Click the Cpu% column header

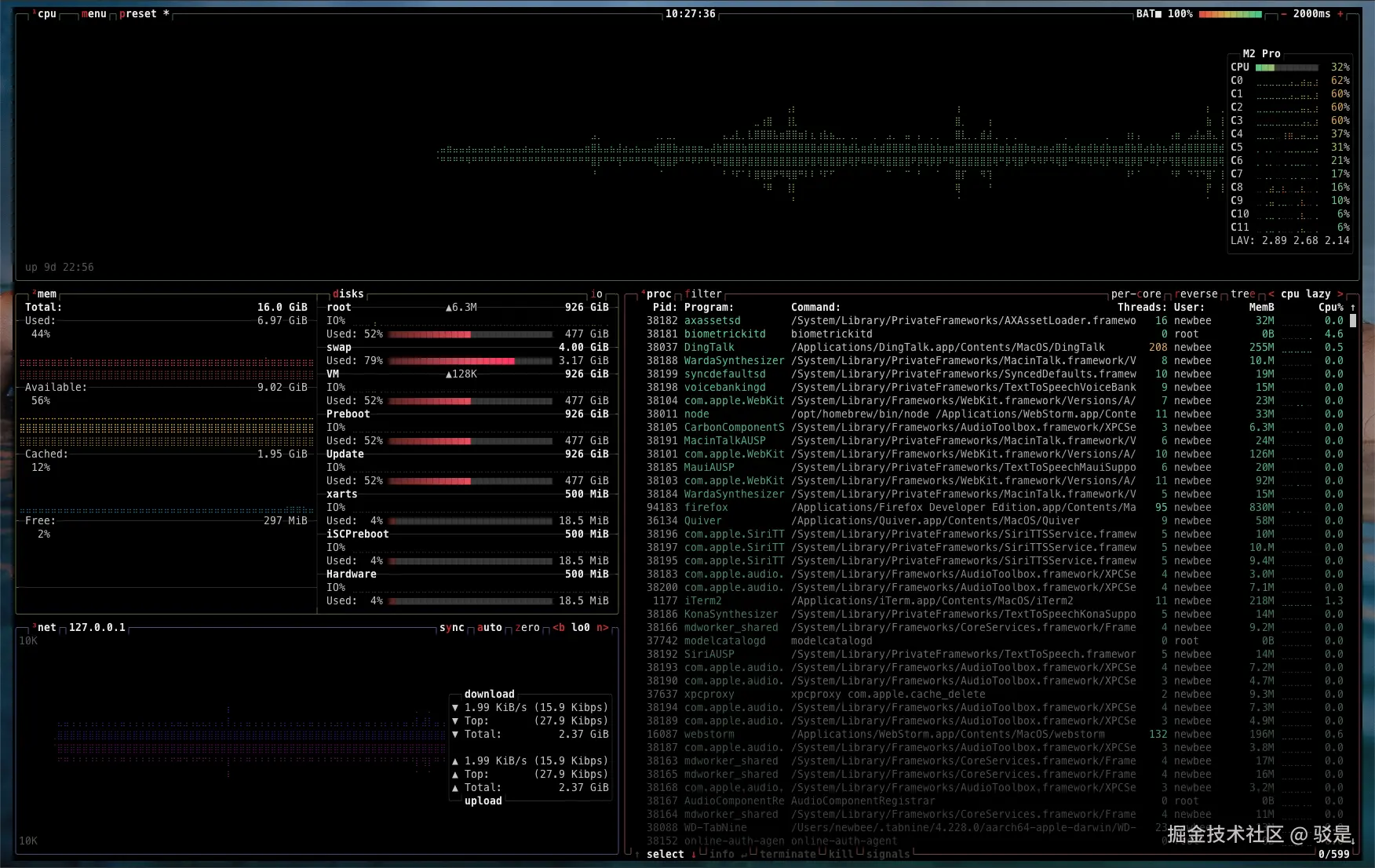point(1331,308)
